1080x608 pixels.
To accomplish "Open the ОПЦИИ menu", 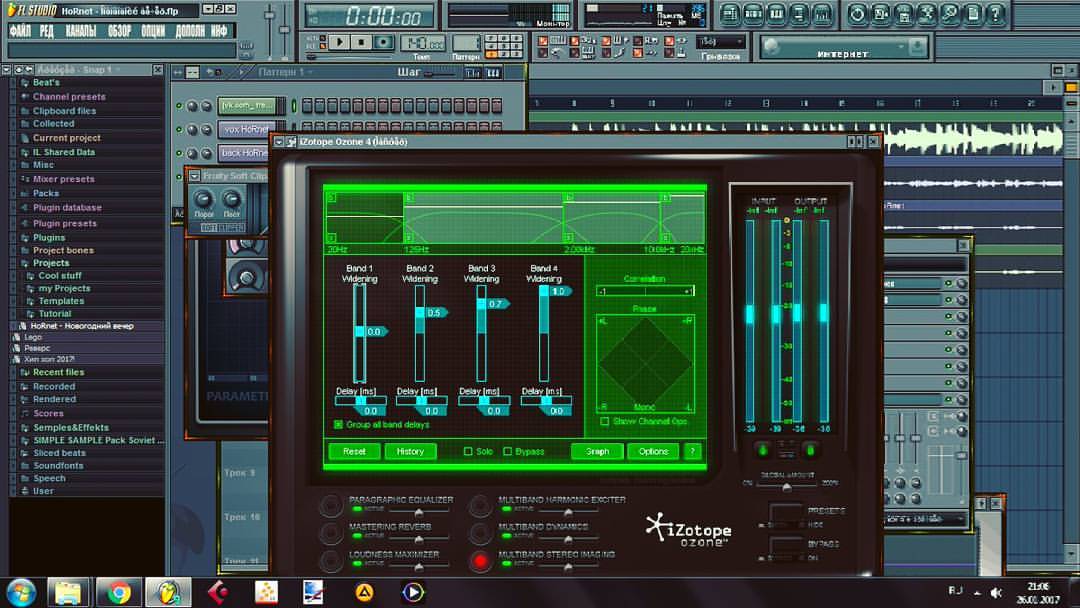I will 153,31.
